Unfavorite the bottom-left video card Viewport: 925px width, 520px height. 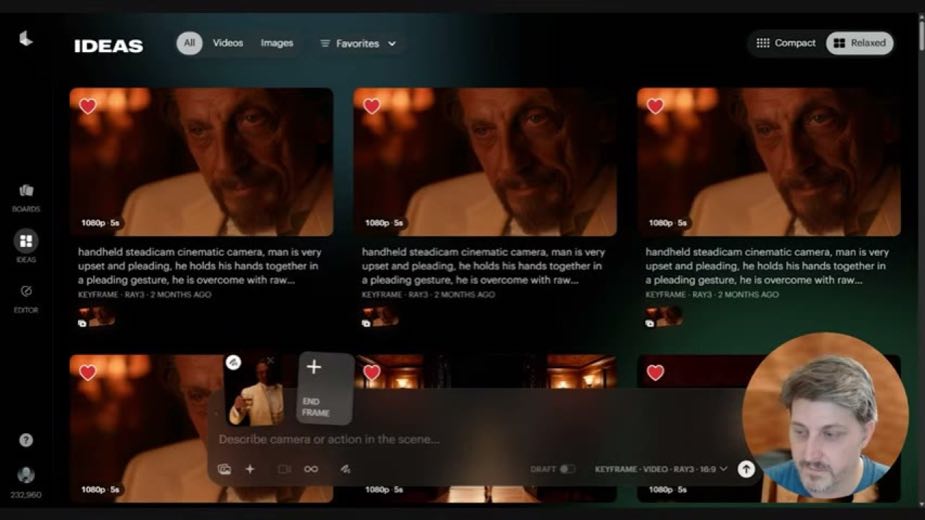pos(88,372)
